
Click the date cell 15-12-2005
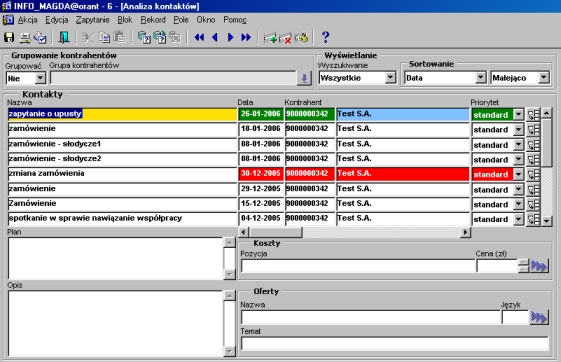click(x=261, y=204)
